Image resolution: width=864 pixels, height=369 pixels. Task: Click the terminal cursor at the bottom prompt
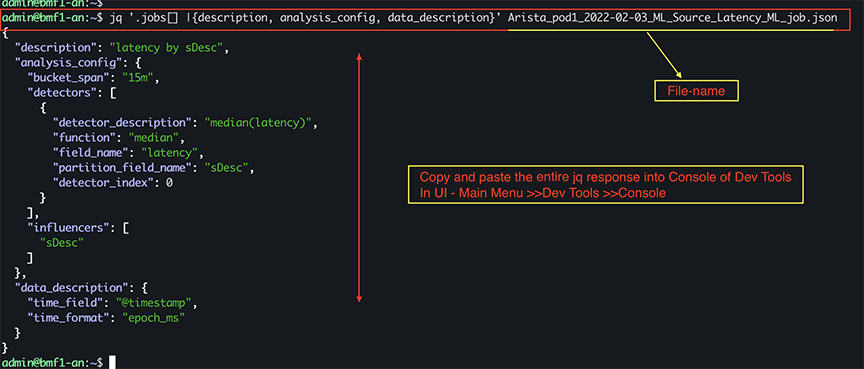click(x=112, y=362)
